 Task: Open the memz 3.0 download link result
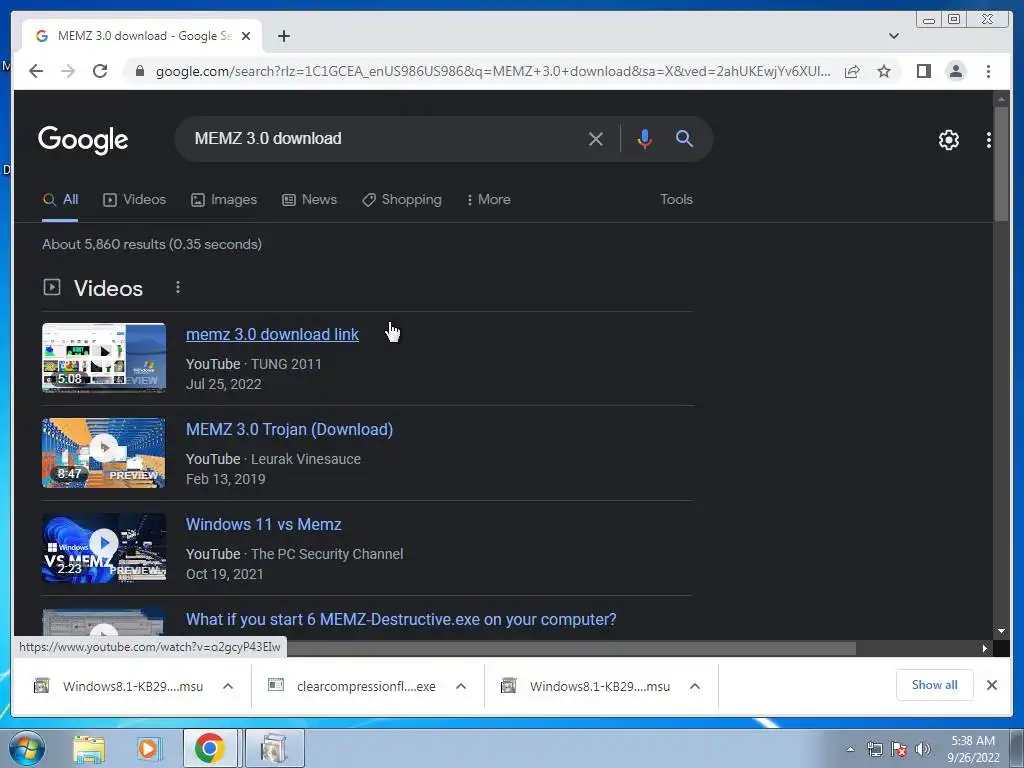click(x=272, y=334)
